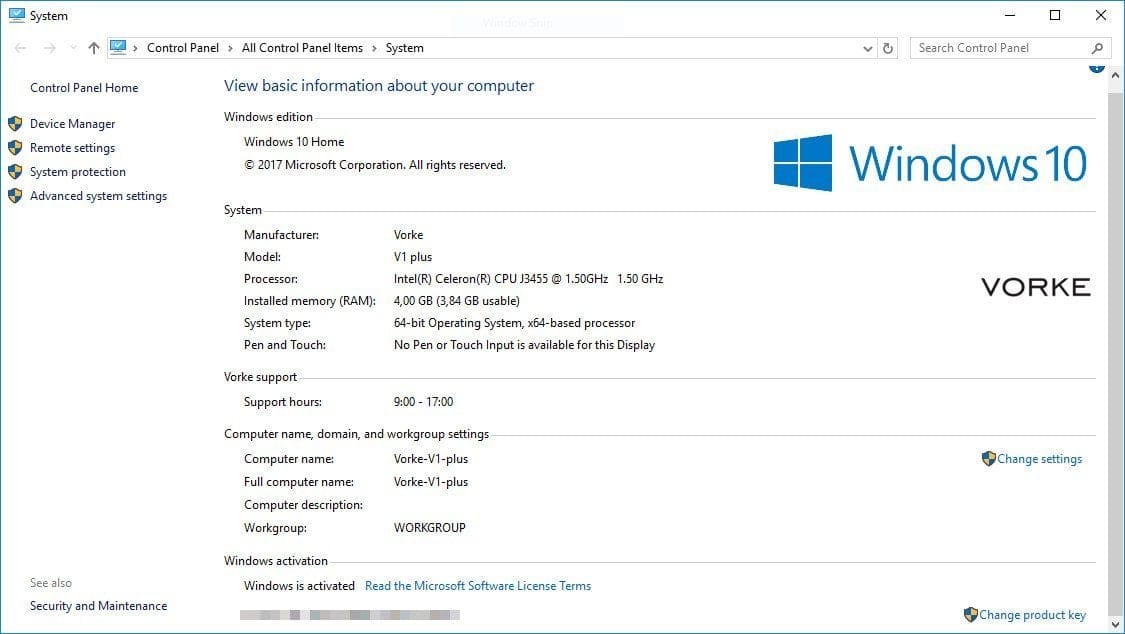Open Change product key link

(x=1032, y=615)
